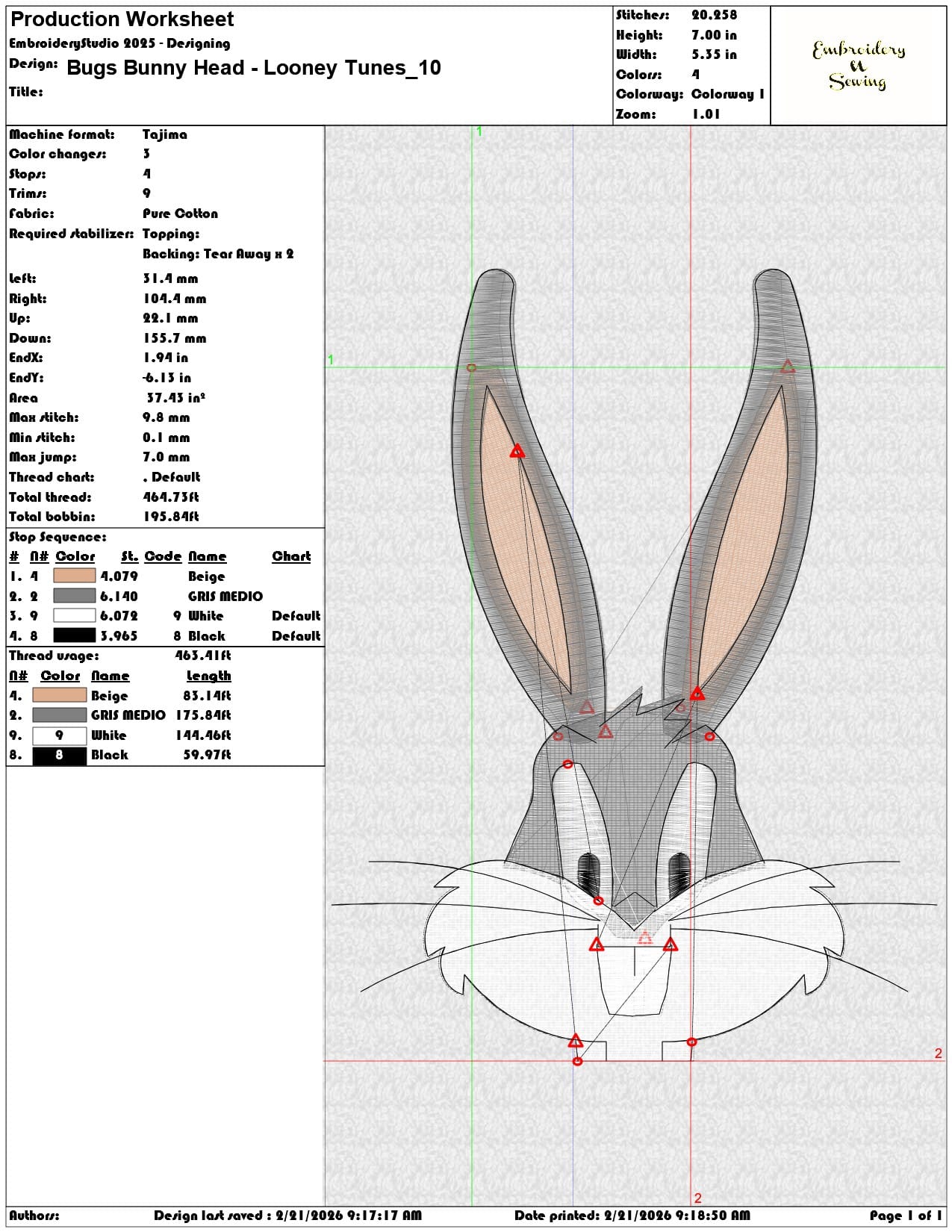The height and width of the screenshot is (1232, 952).
Task: Click the Embroidery & Sewing logo
Action: (x=859, y=66)
